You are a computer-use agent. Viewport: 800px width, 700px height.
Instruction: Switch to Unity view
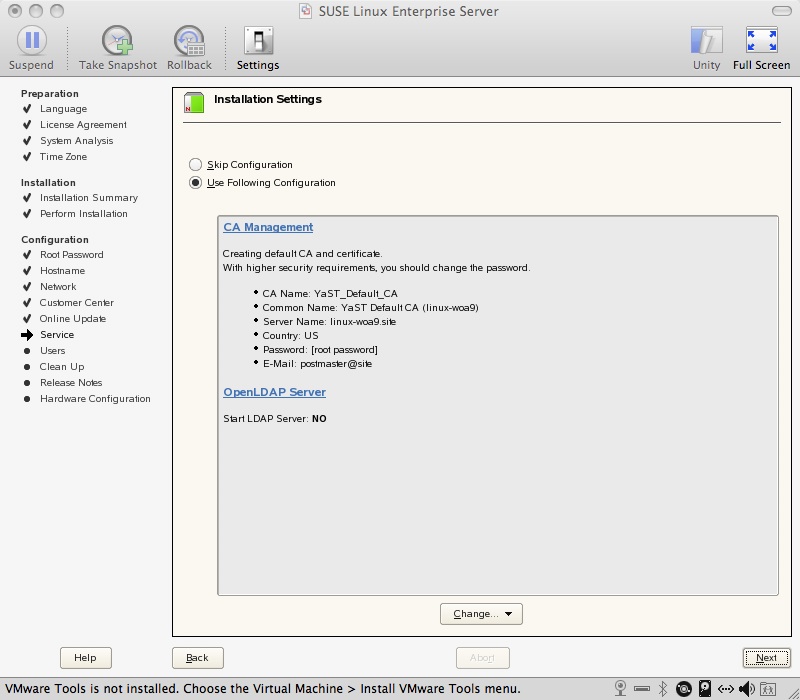[x=707, y=48]
